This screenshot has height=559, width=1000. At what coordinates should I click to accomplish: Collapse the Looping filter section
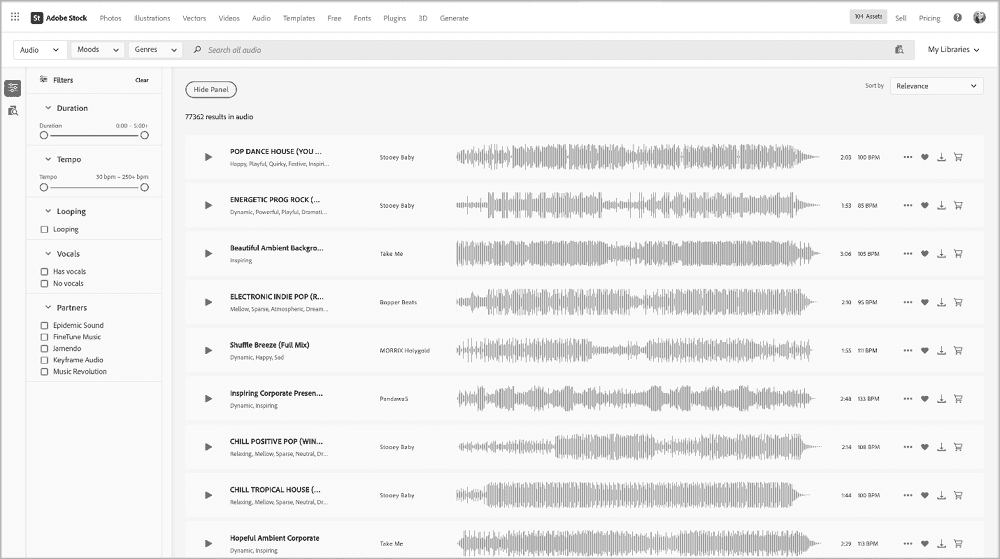[x=48, y=211]
